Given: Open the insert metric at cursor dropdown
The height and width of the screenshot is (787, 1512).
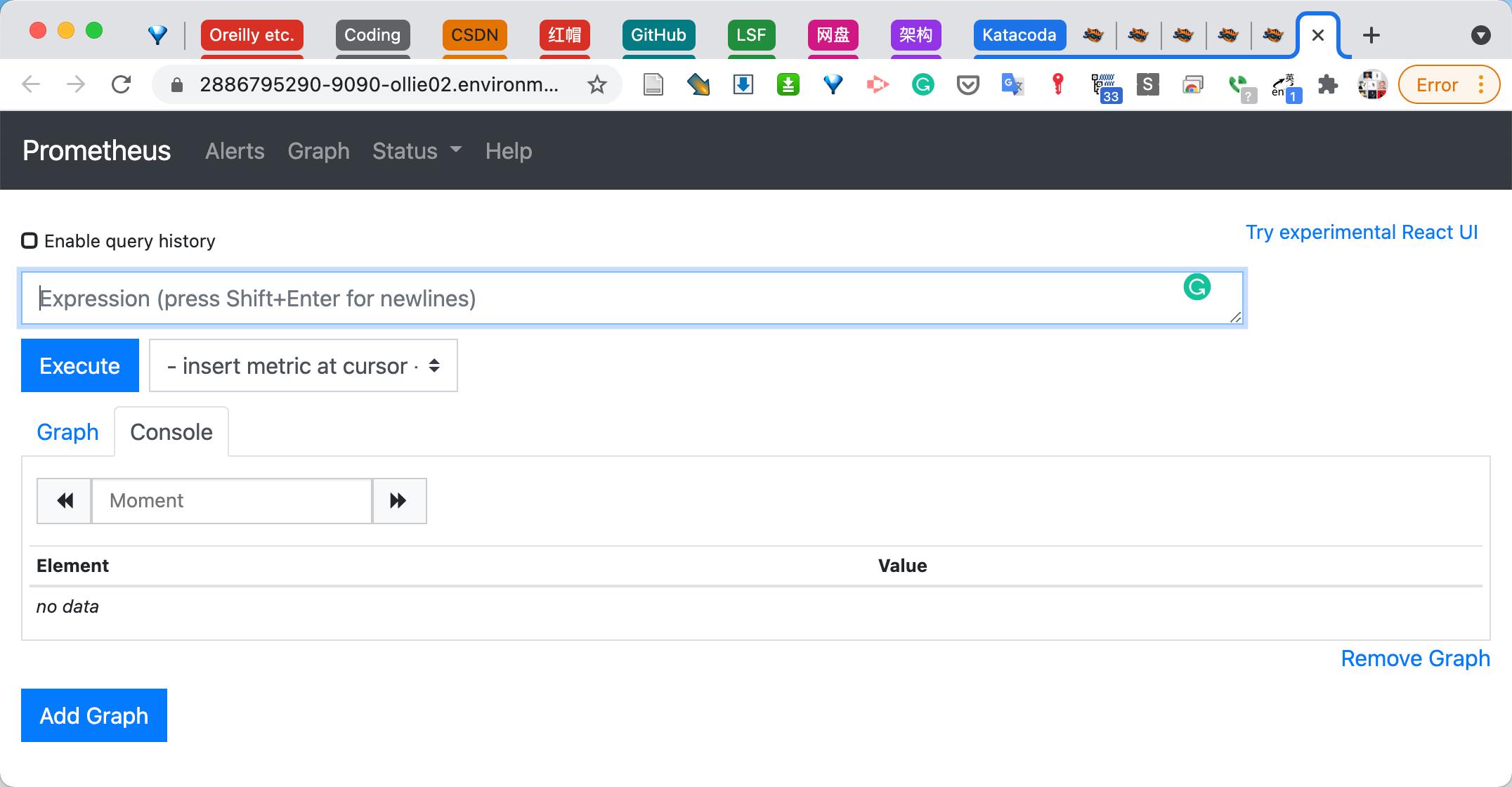Looking at the screenshot, I should click(x=304, y=365).
